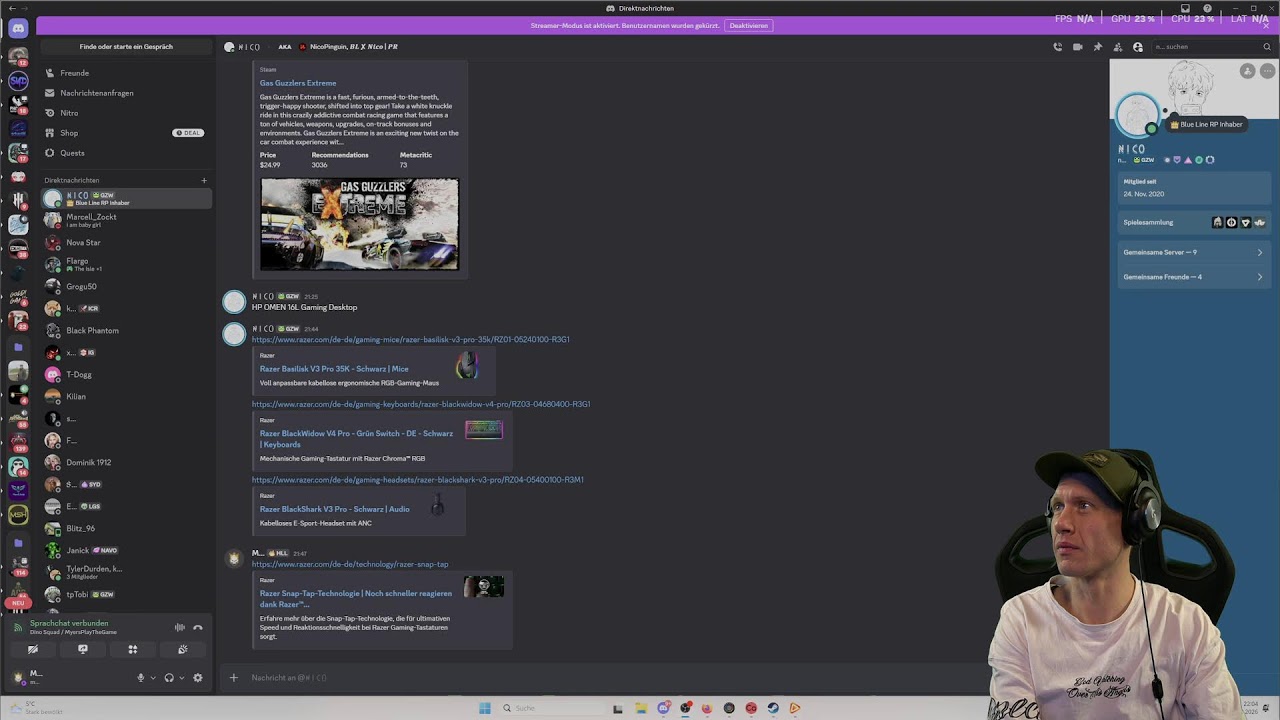Open File Explorer from the taskbar
1280x720 pixels.
(641, 708)
